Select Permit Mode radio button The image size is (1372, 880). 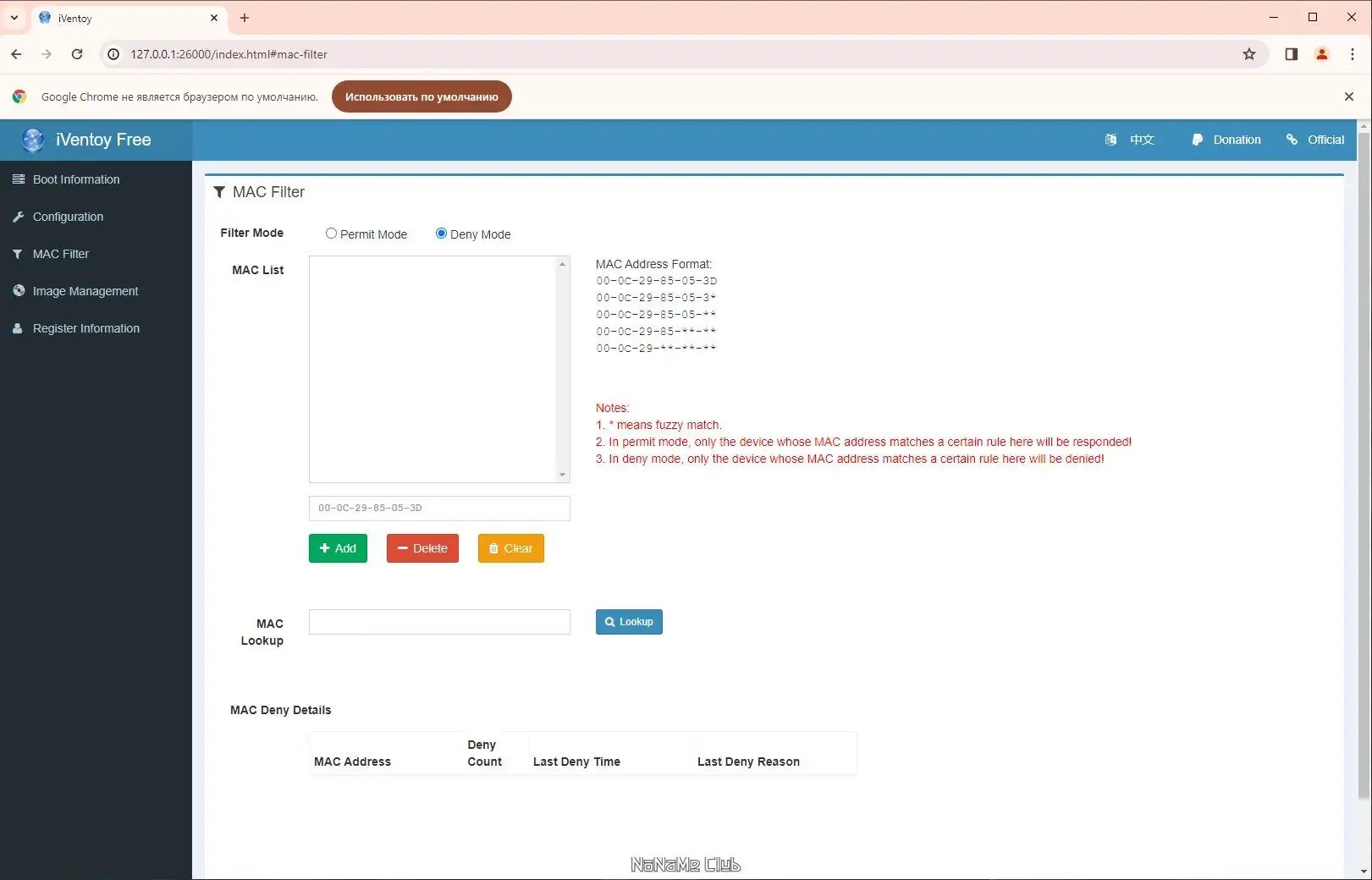click(331, 234)
